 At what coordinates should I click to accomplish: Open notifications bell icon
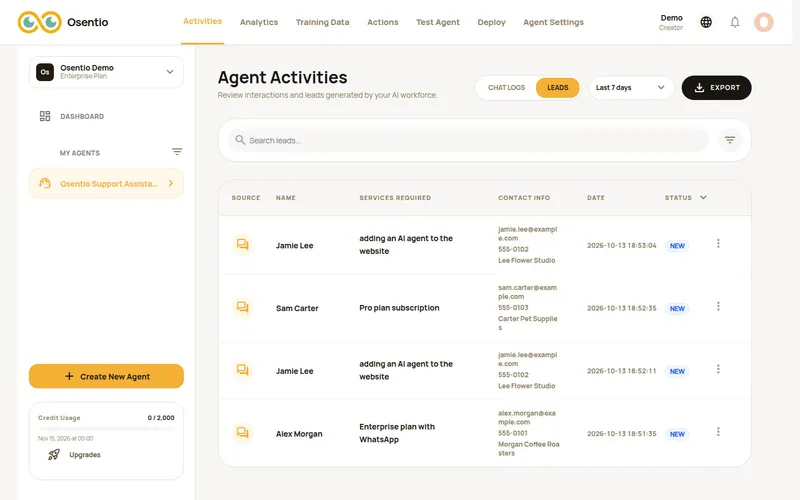pyautogui.click(x=735, y=22)
